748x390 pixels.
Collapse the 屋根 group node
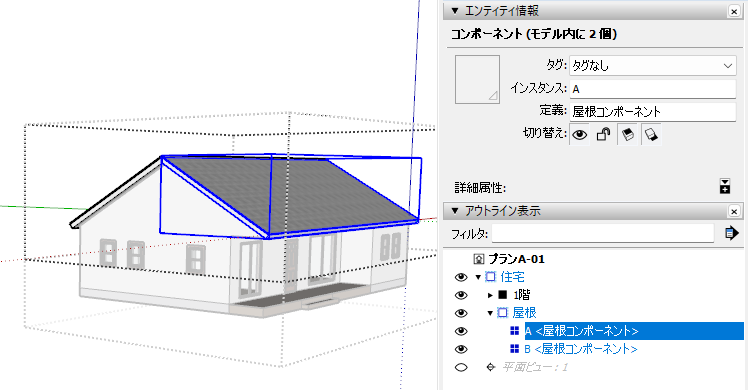(490, 313)
